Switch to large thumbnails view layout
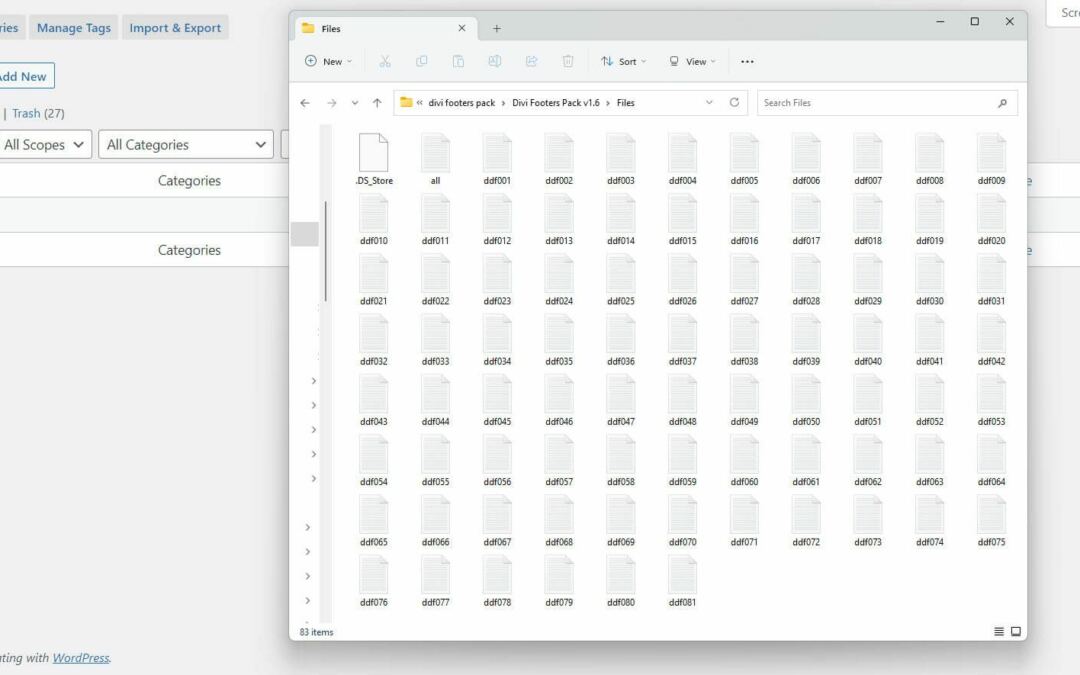This screenshot has width=1080, height=675. coord(1016,632)
